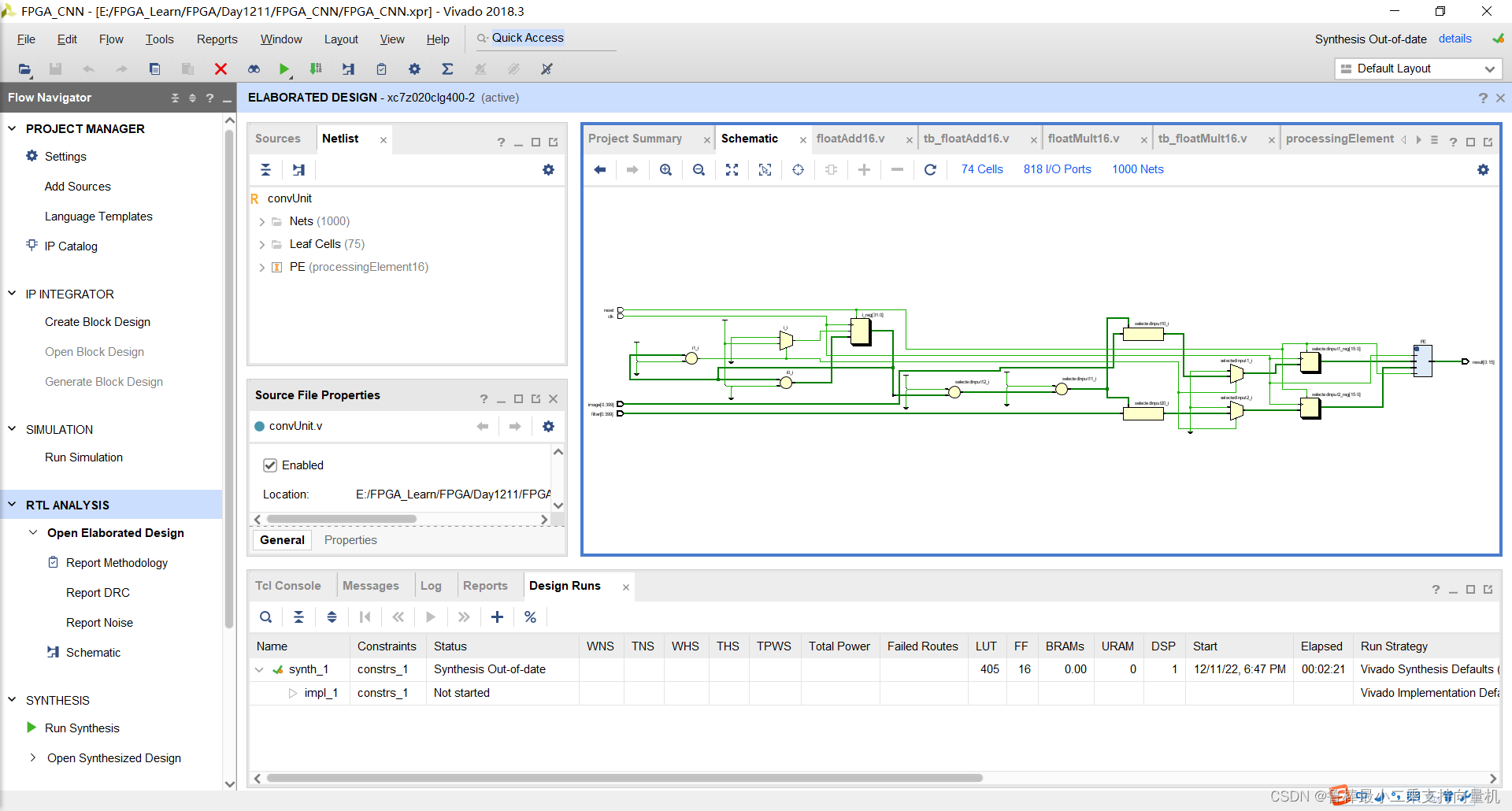Collapse IP INTEGRATOR section
1512x811 pixels.
tap(12, 294)
